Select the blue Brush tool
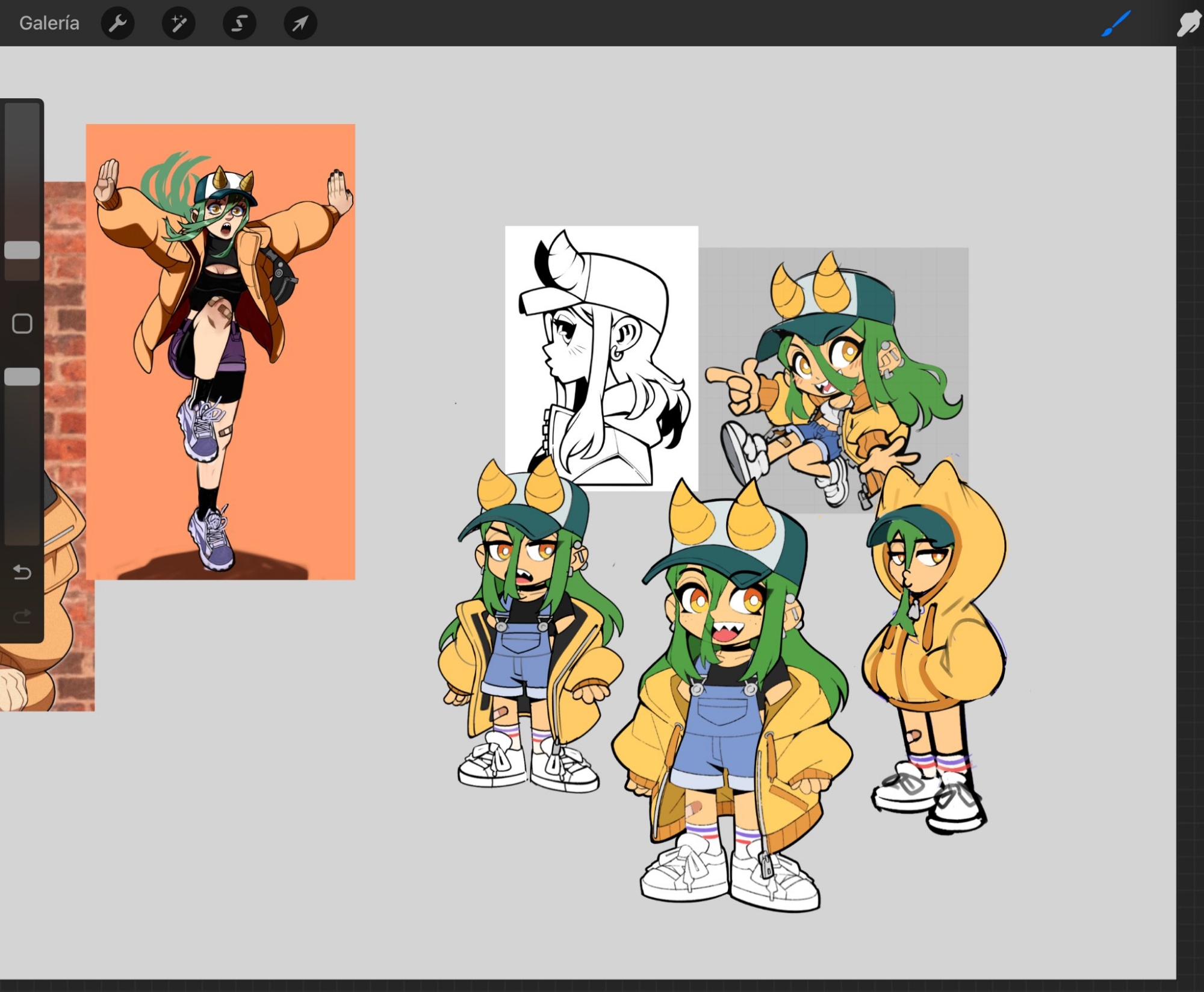This screenshot has height=992, width=1204. point(1116,23)
